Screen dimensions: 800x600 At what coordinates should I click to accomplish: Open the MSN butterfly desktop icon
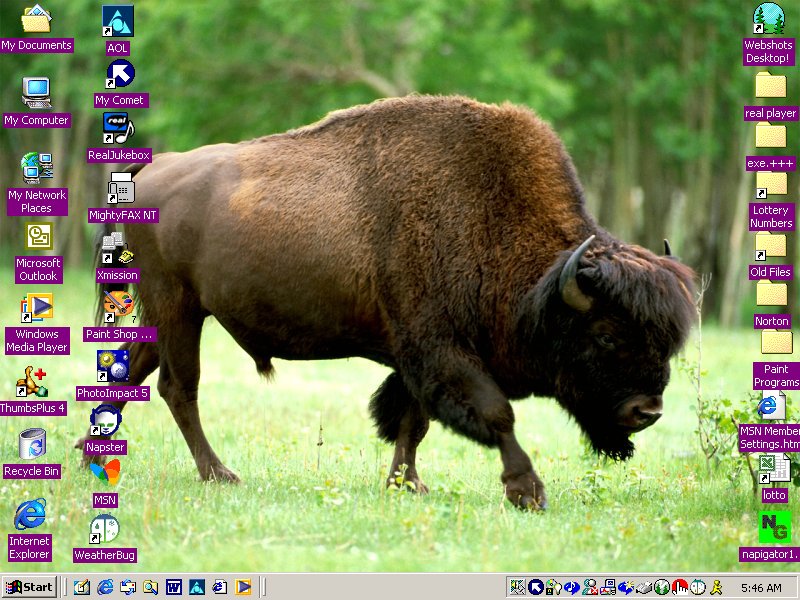point(105,472)
